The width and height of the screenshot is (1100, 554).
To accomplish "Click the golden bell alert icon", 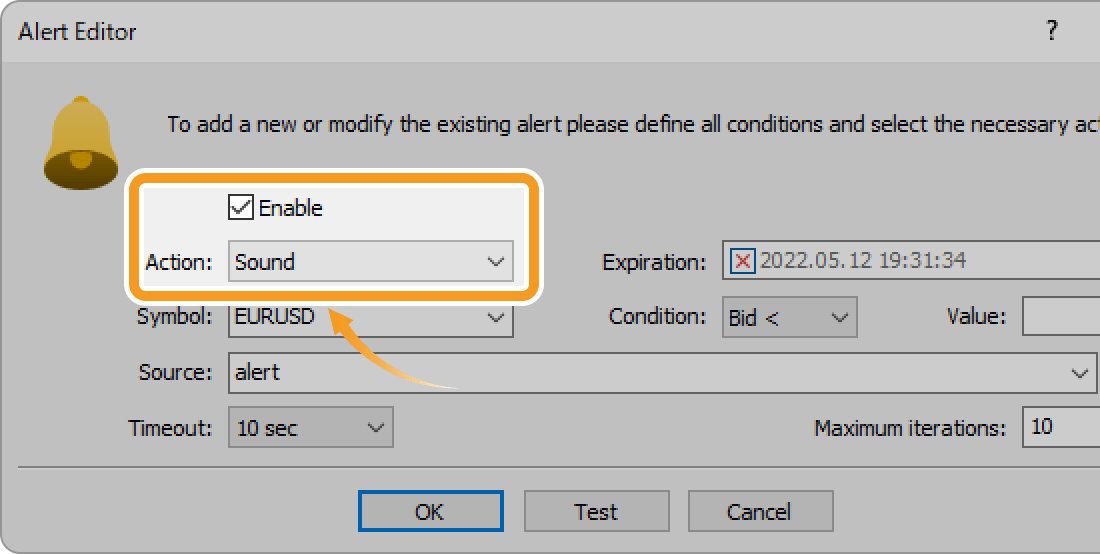I will click(x=81, y=144).
